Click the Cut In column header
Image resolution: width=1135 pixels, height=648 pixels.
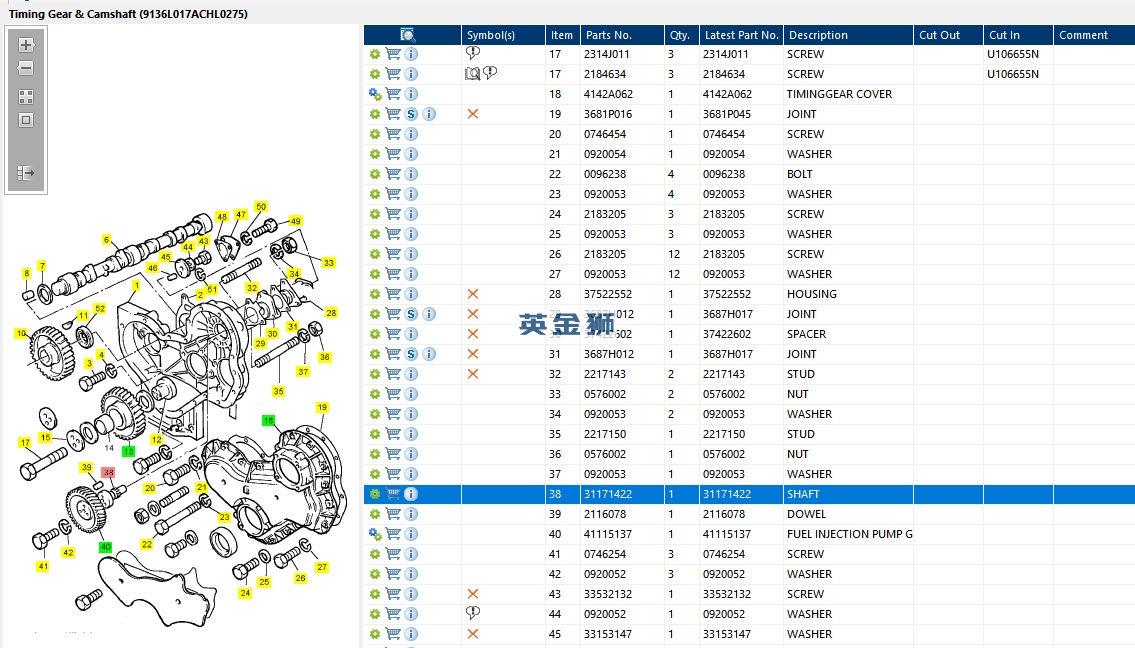click(1018, 35)
